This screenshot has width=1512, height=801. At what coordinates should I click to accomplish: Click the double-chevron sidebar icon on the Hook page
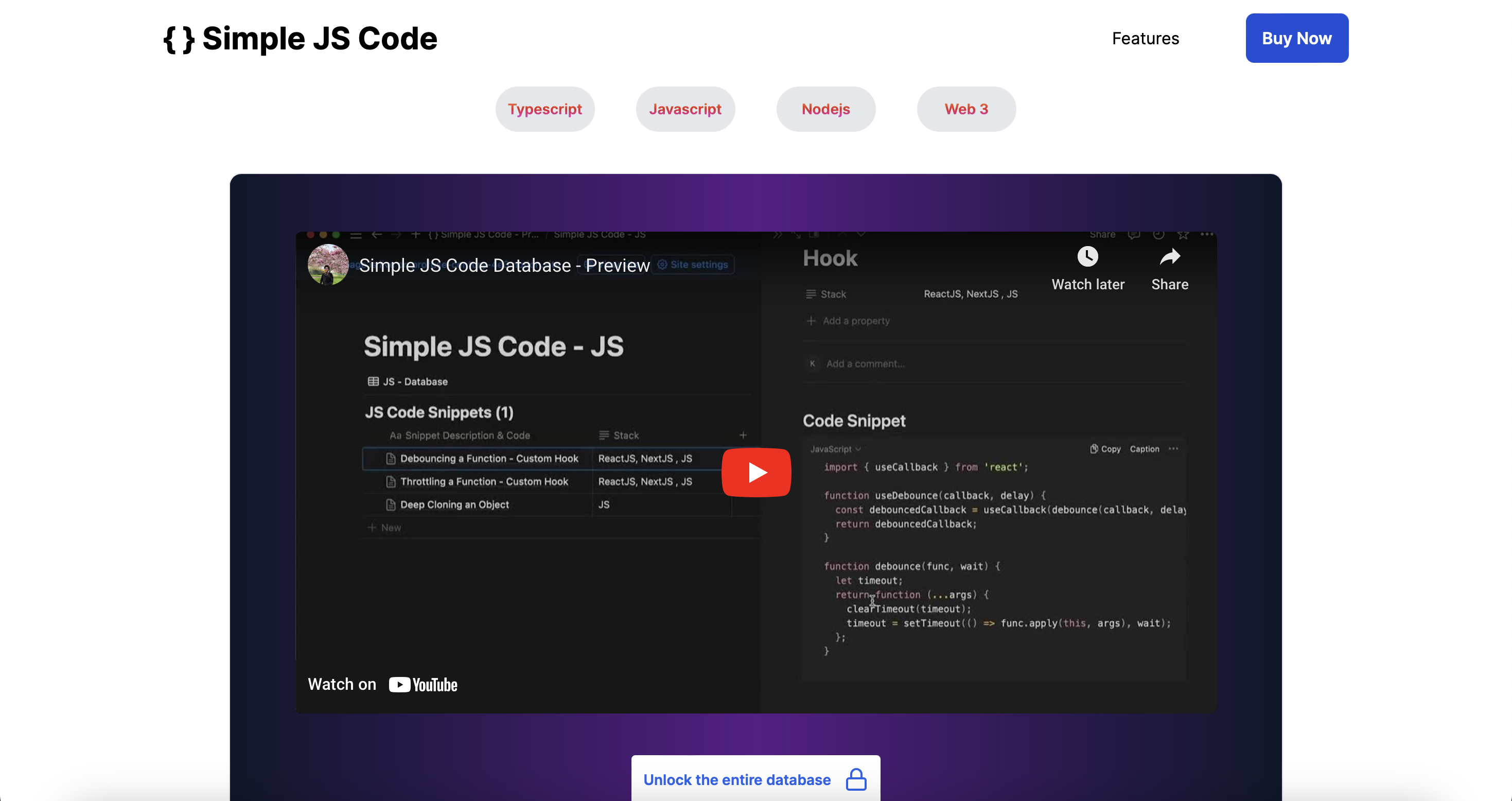coord(778,234)
